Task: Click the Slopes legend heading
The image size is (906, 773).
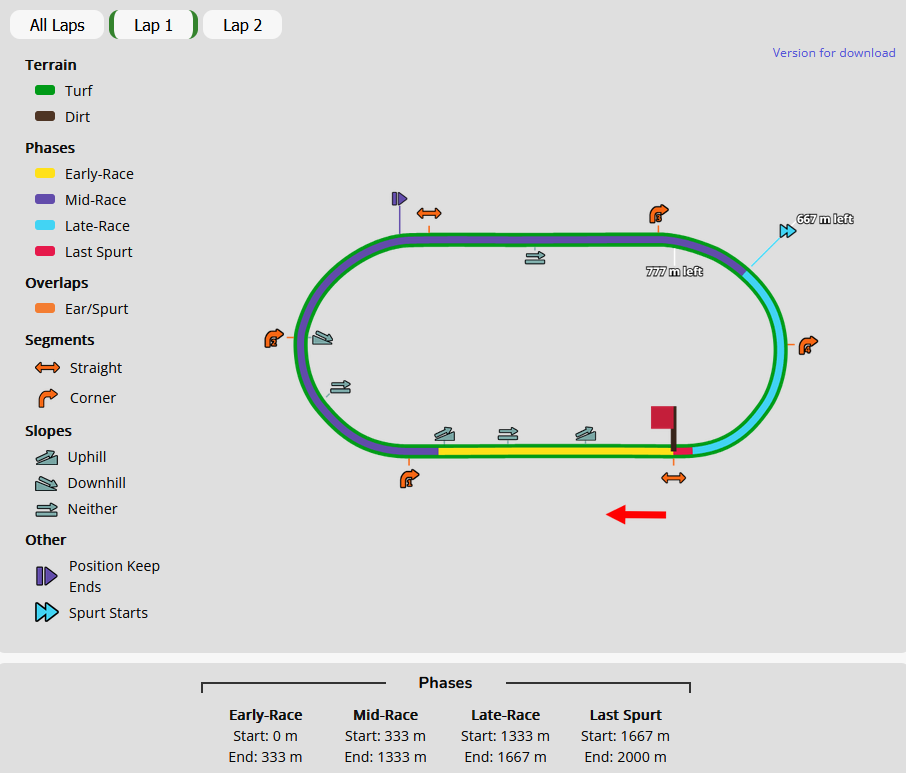Action: tap(49, 431)
